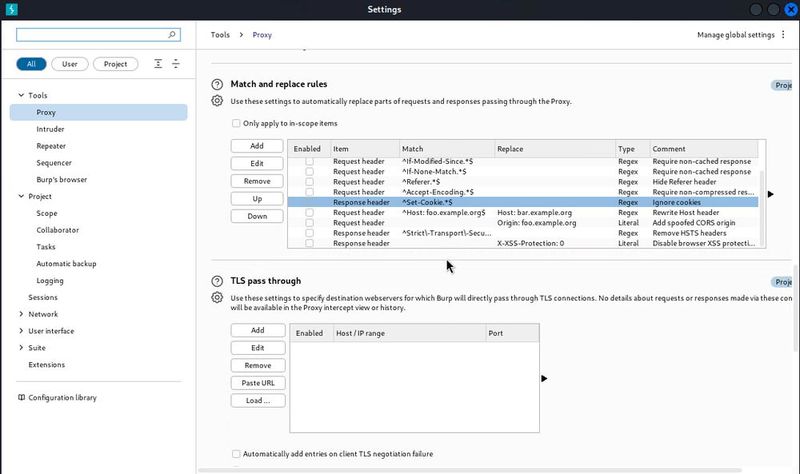Enable the Rewrite Host header rule checkbox

pos(309,212)
